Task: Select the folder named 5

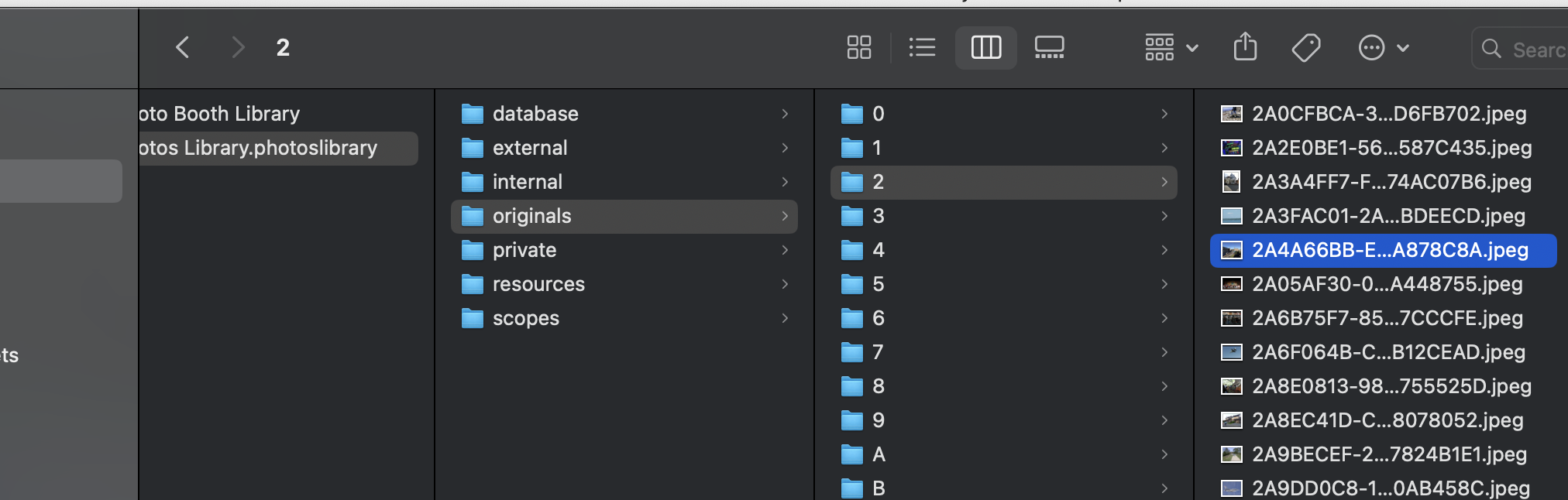Action: click(878, 284)
